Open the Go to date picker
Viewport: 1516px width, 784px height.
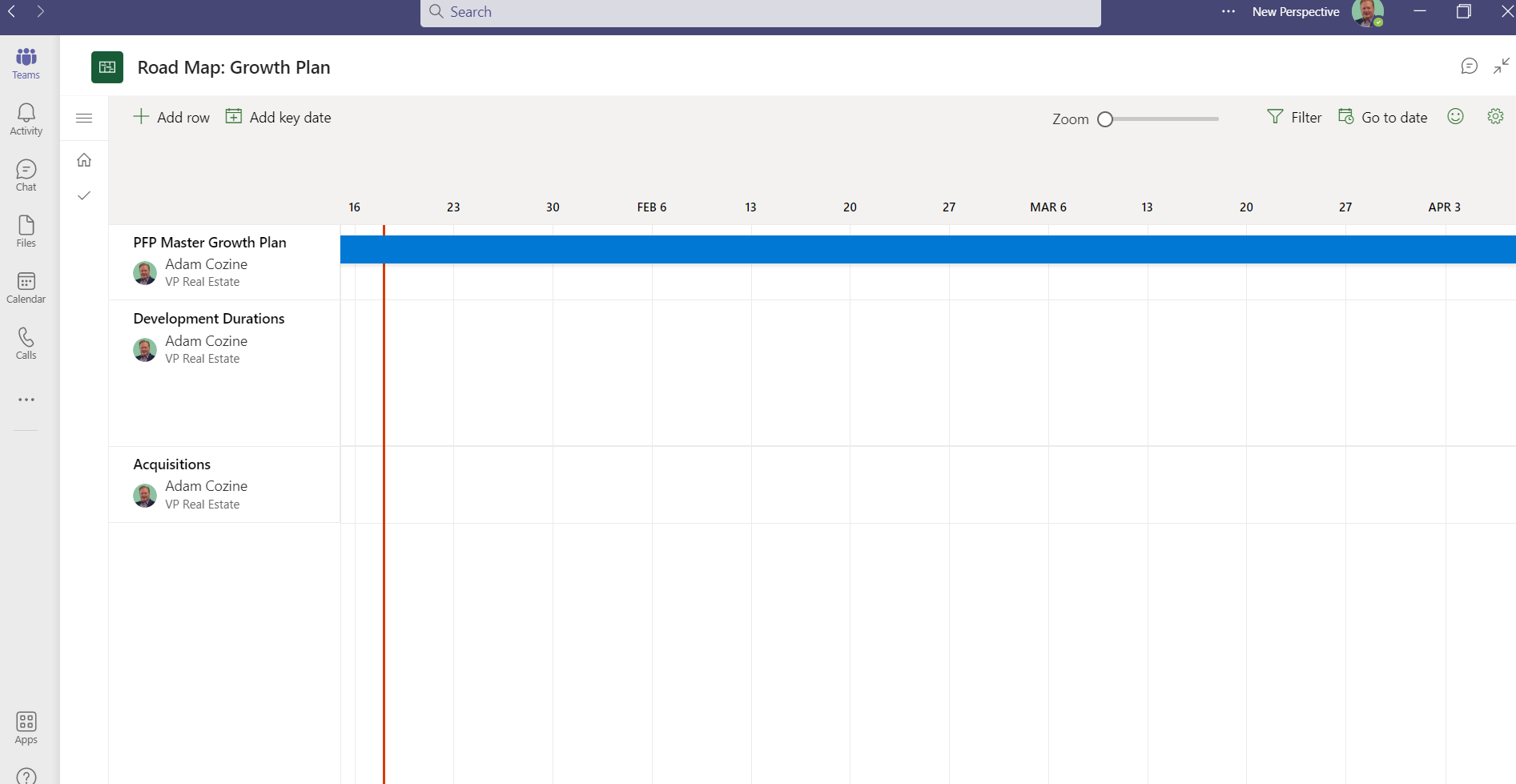1383,117
